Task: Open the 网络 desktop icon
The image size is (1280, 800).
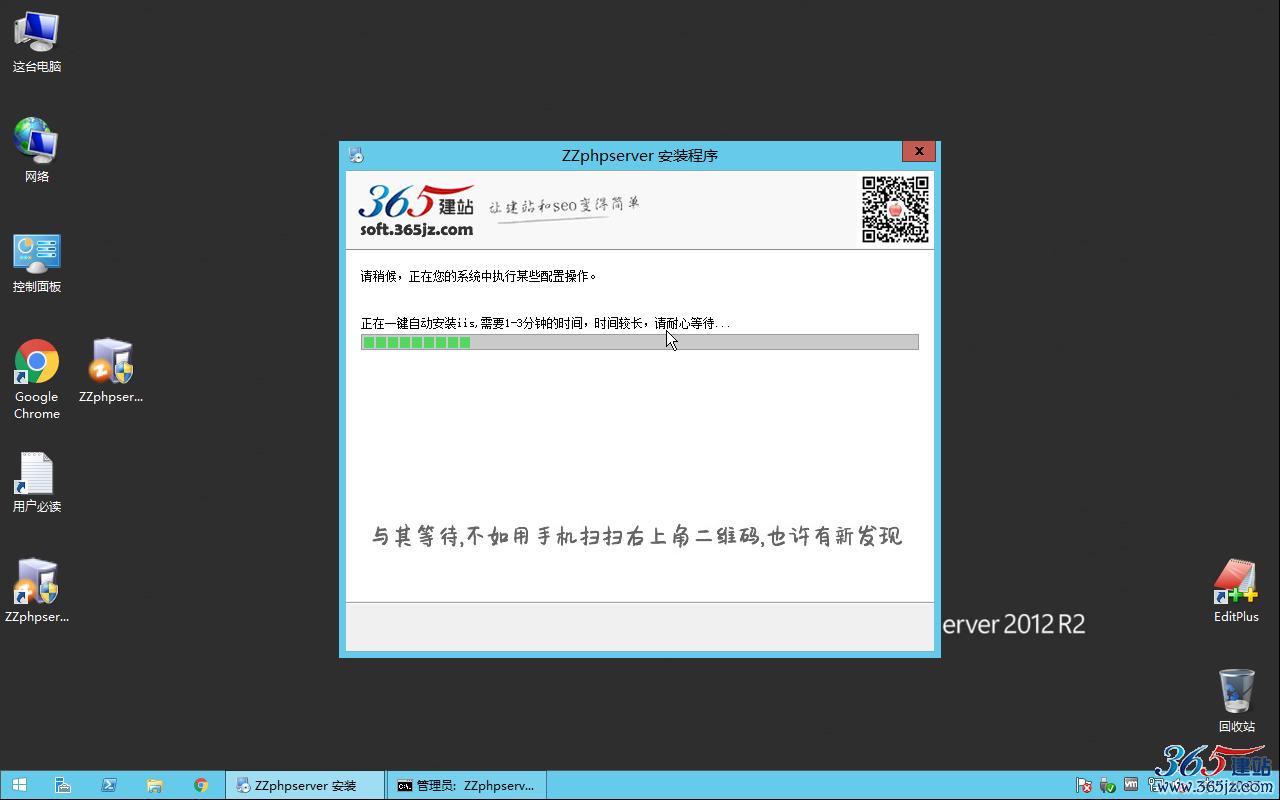Action: pos(37,151)
